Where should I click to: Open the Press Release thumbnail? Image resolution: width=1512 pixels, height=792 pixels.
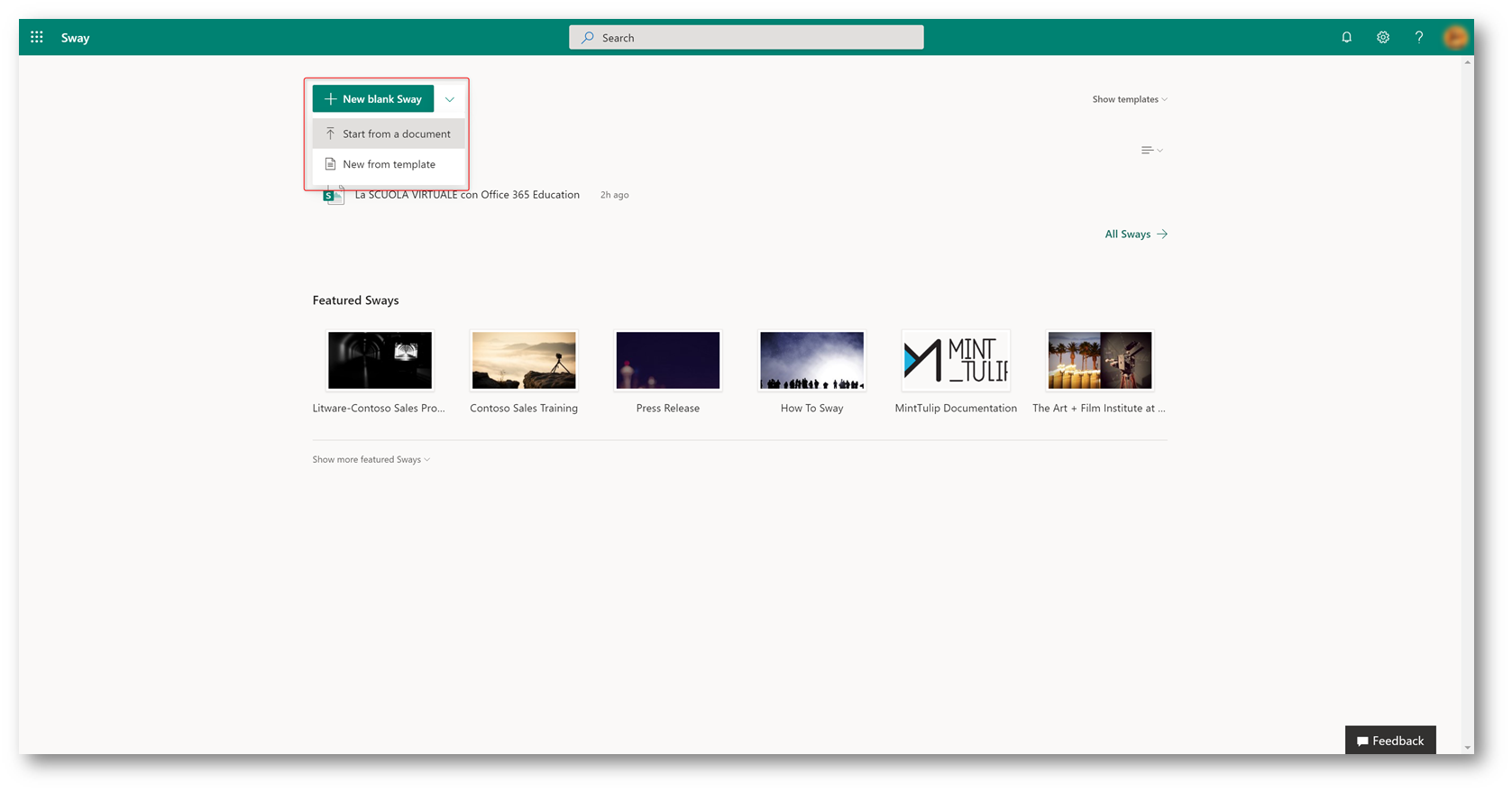coord(668,360)
